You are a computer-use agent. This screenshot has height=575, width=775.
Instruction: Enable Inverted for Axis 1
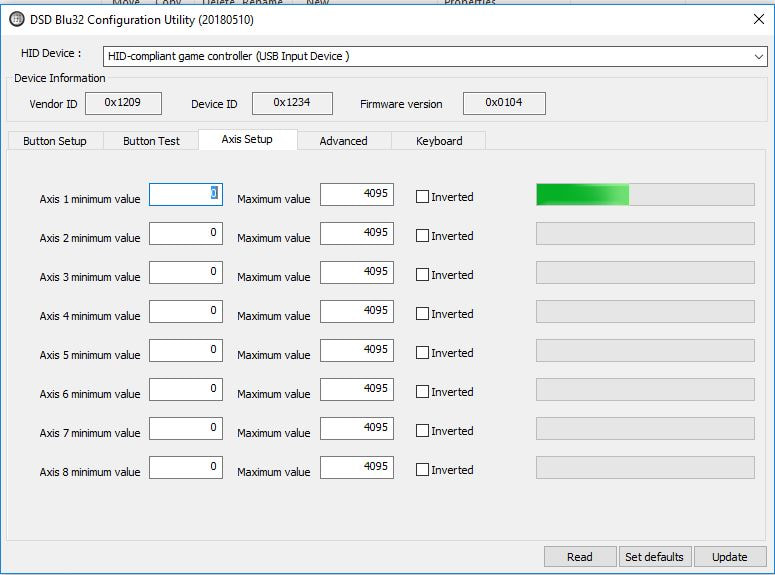[x=422, y=197]
